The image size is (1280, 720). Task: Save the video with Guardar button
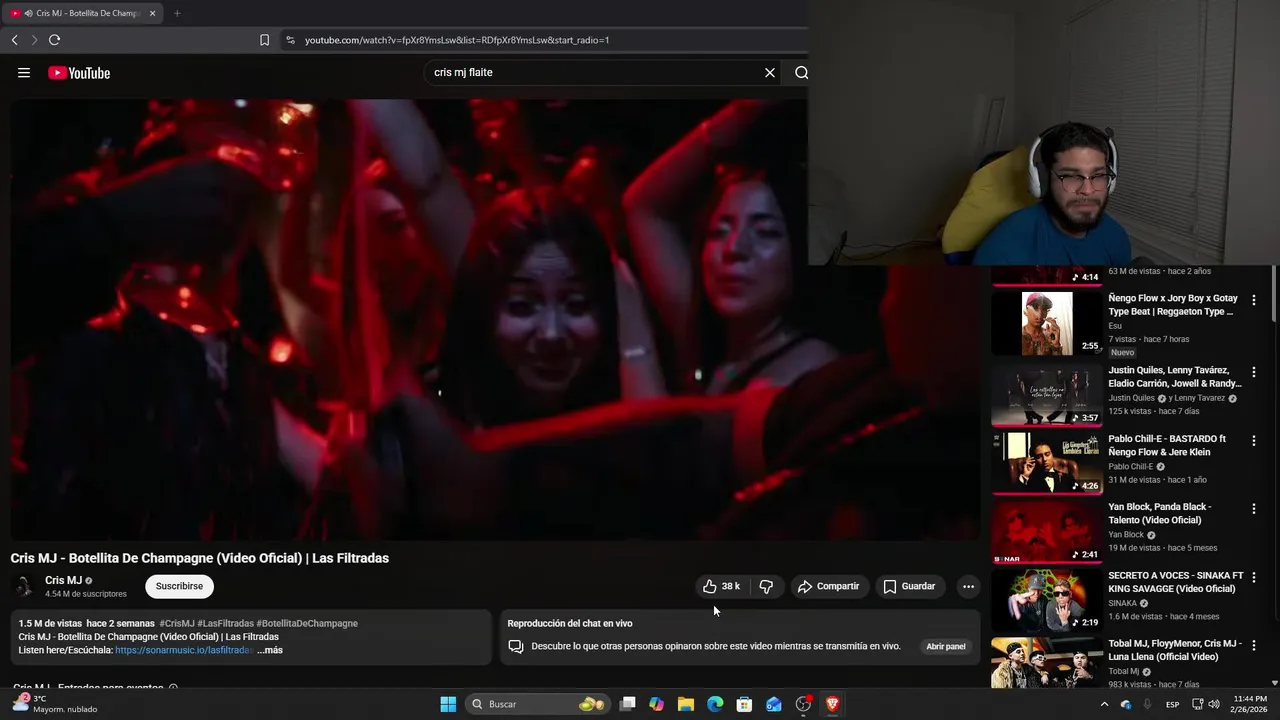coord(909,586)
